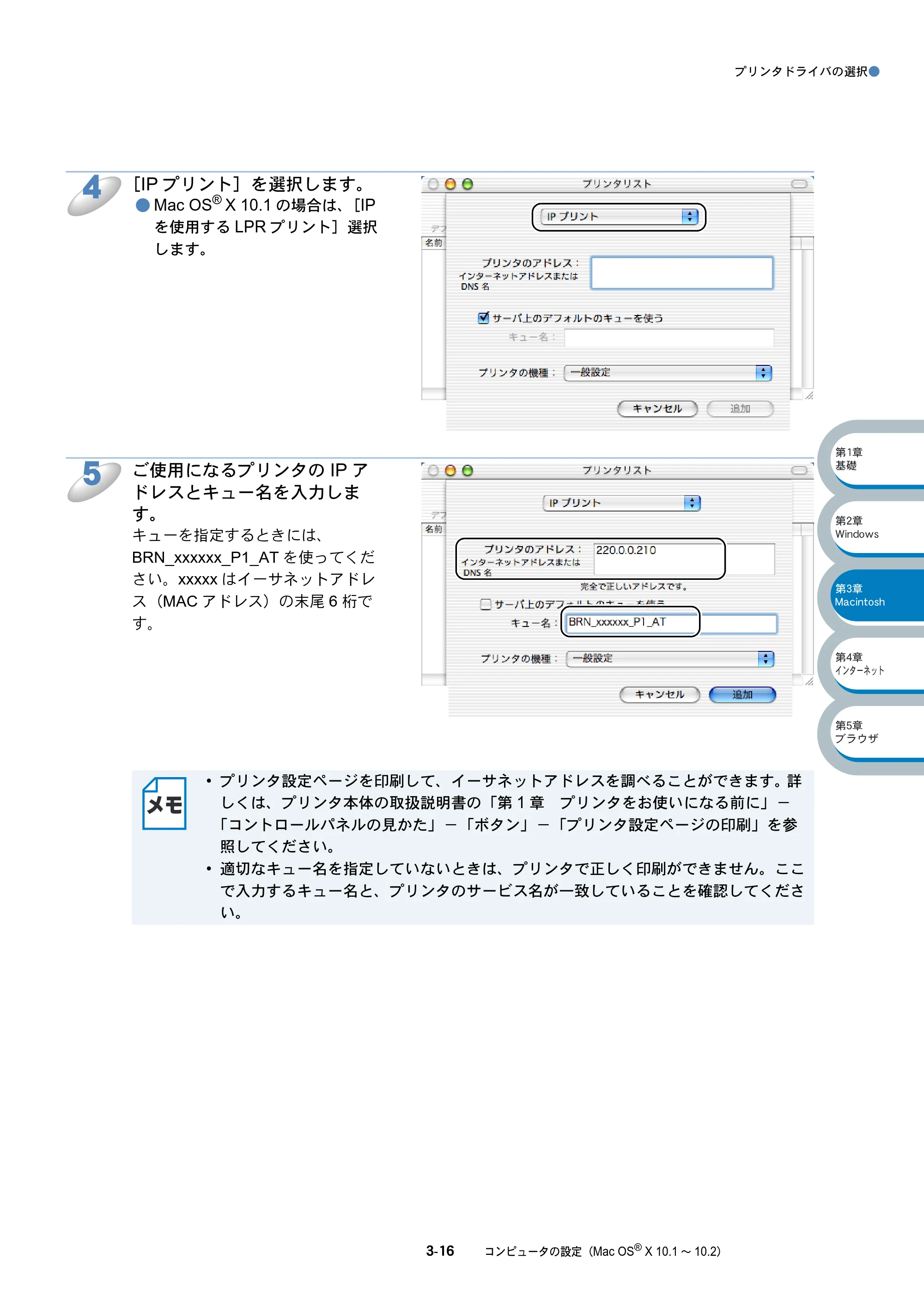
Task: Click toolbar toggle pill in lower プリンタリスト title bar
Action: coord(799,470)
